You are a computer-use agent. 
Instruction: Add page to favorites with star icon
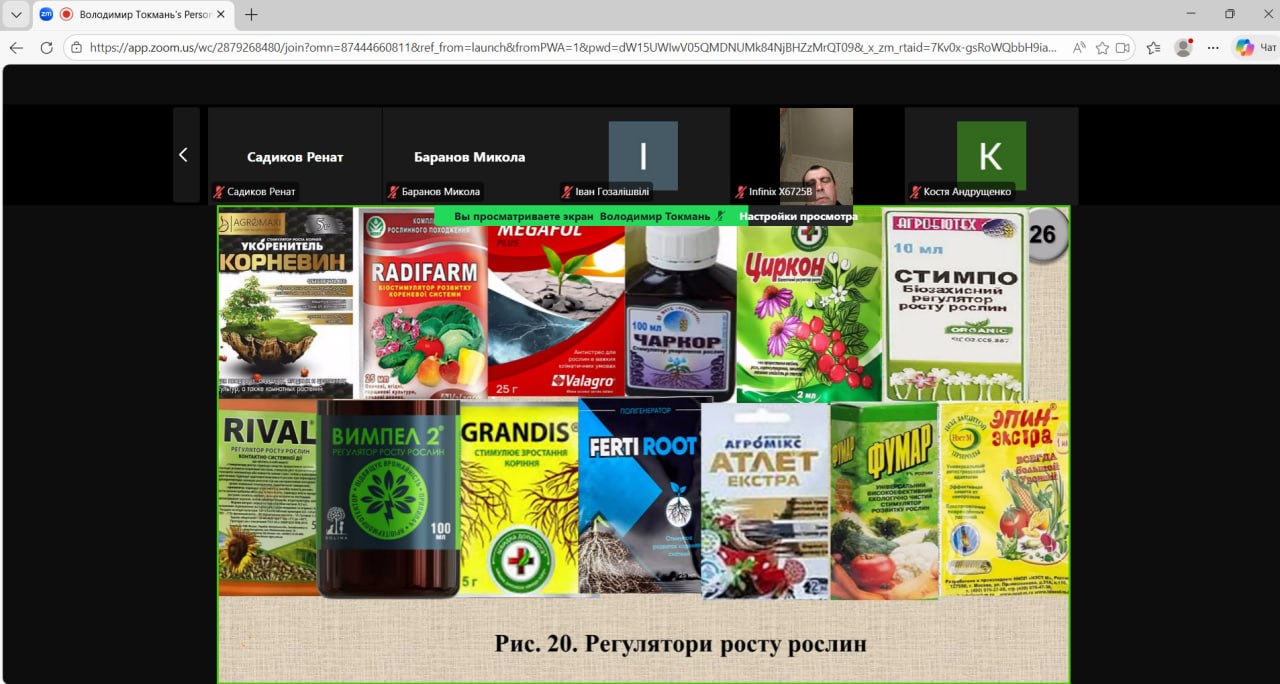pyautogui.click(x=1102, y=47)
